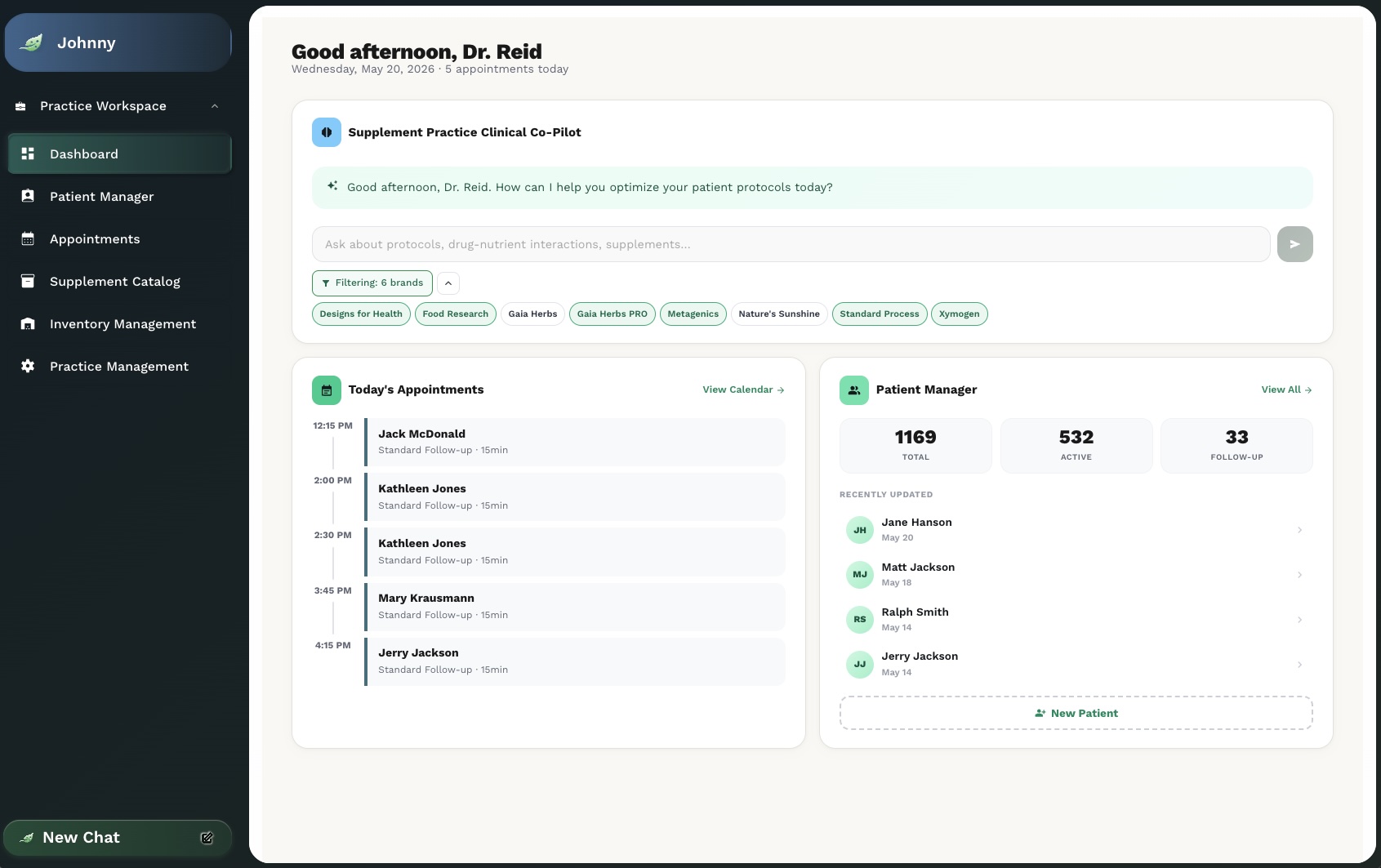The image size is (1381, 868).
Task: Click the View Calendar link
Action: tap(743, 390)
